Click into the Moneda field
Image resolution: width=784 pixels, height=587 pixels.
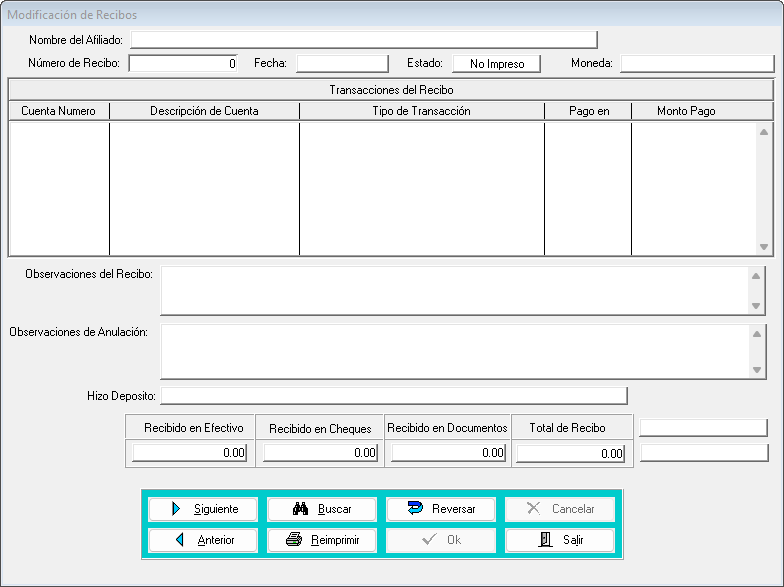(697, 64)
